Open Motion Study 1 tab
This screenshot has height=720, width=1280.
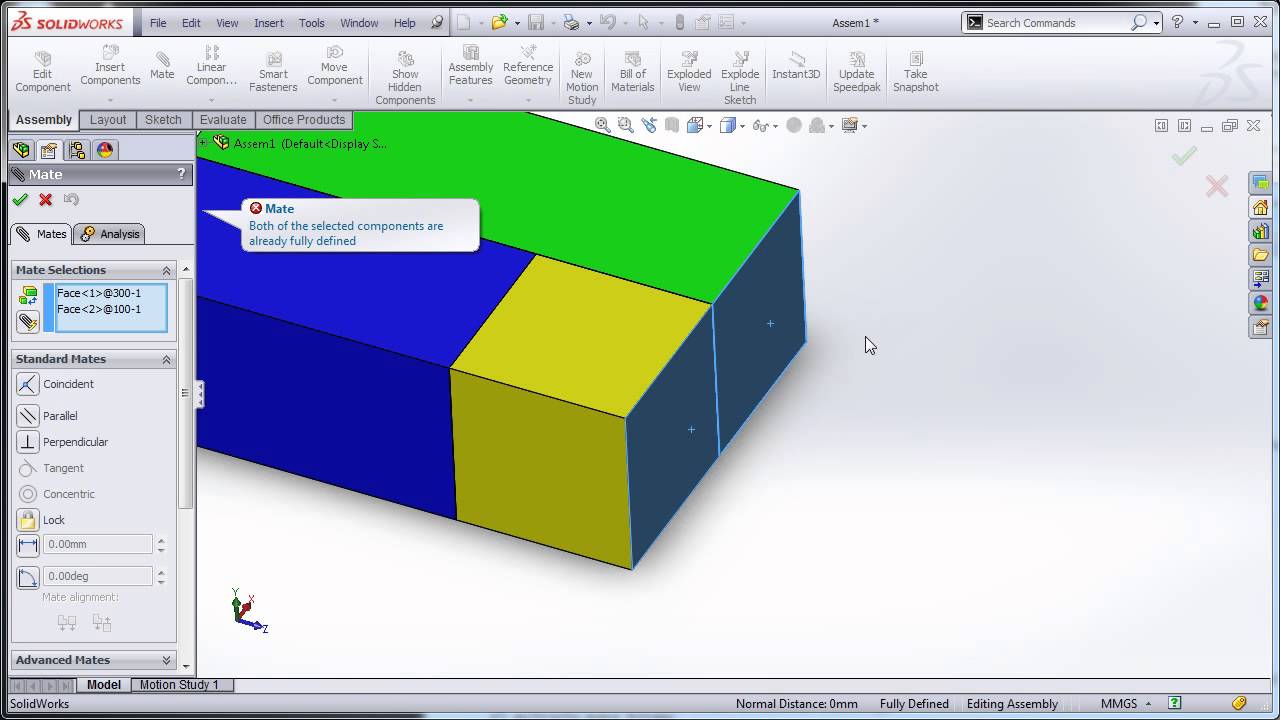click(179, 685)
